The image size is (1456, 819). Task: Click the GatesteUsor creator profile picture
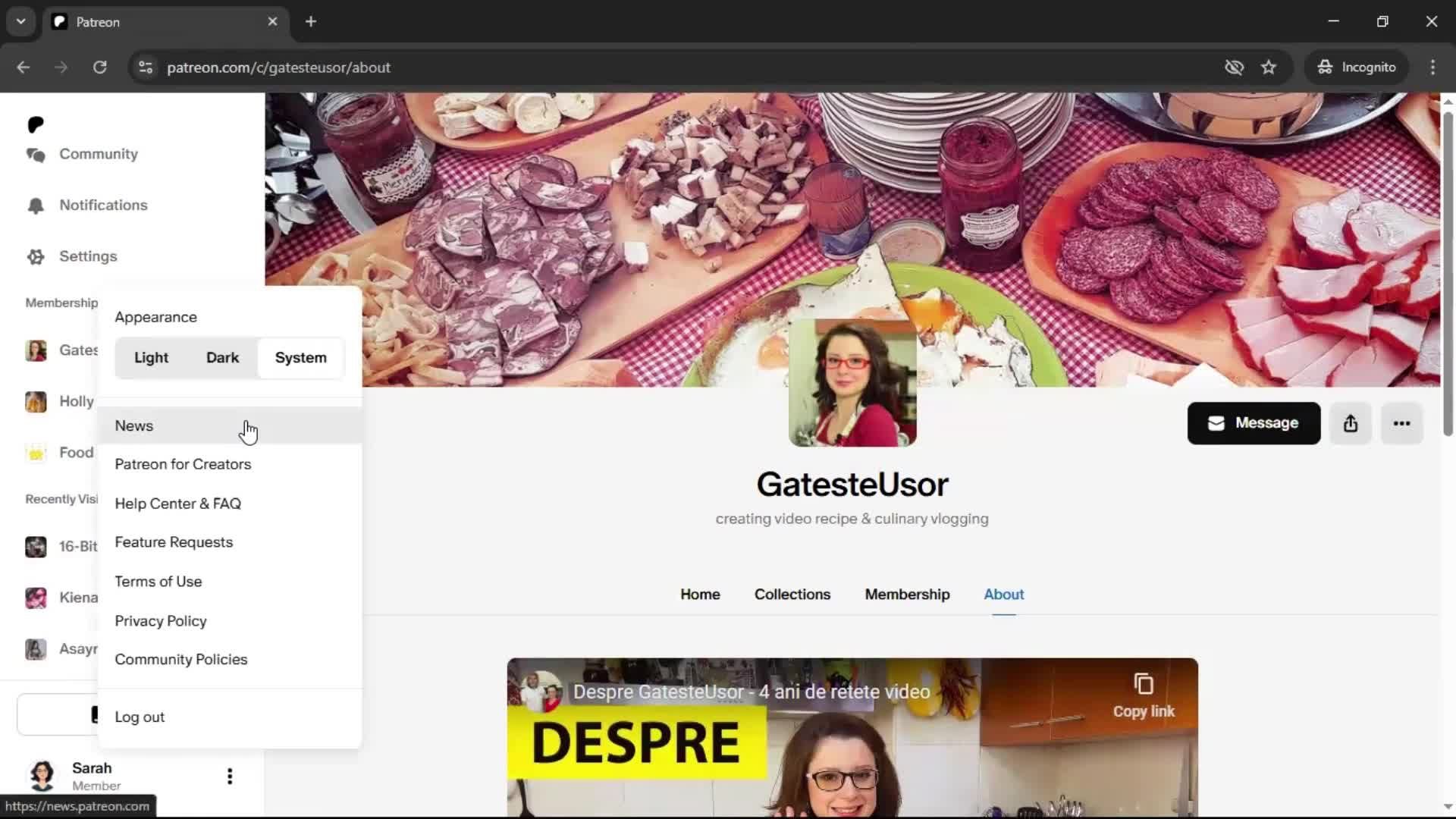coord(852,383)
